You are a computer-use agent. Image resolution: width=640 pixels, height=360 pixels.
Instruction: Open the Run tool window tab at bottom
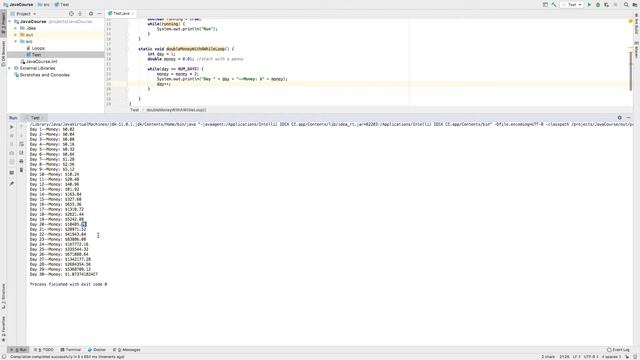[18, 350]
